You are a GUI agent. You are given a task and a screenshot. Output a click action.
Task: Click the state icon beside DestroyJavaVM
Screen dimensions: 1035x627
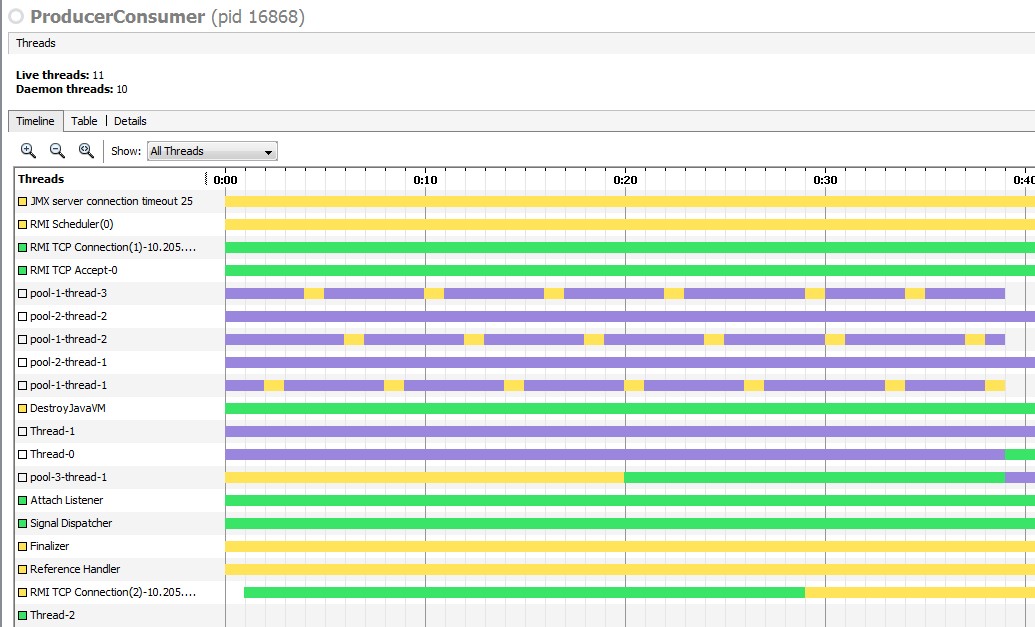click(23, 408)
